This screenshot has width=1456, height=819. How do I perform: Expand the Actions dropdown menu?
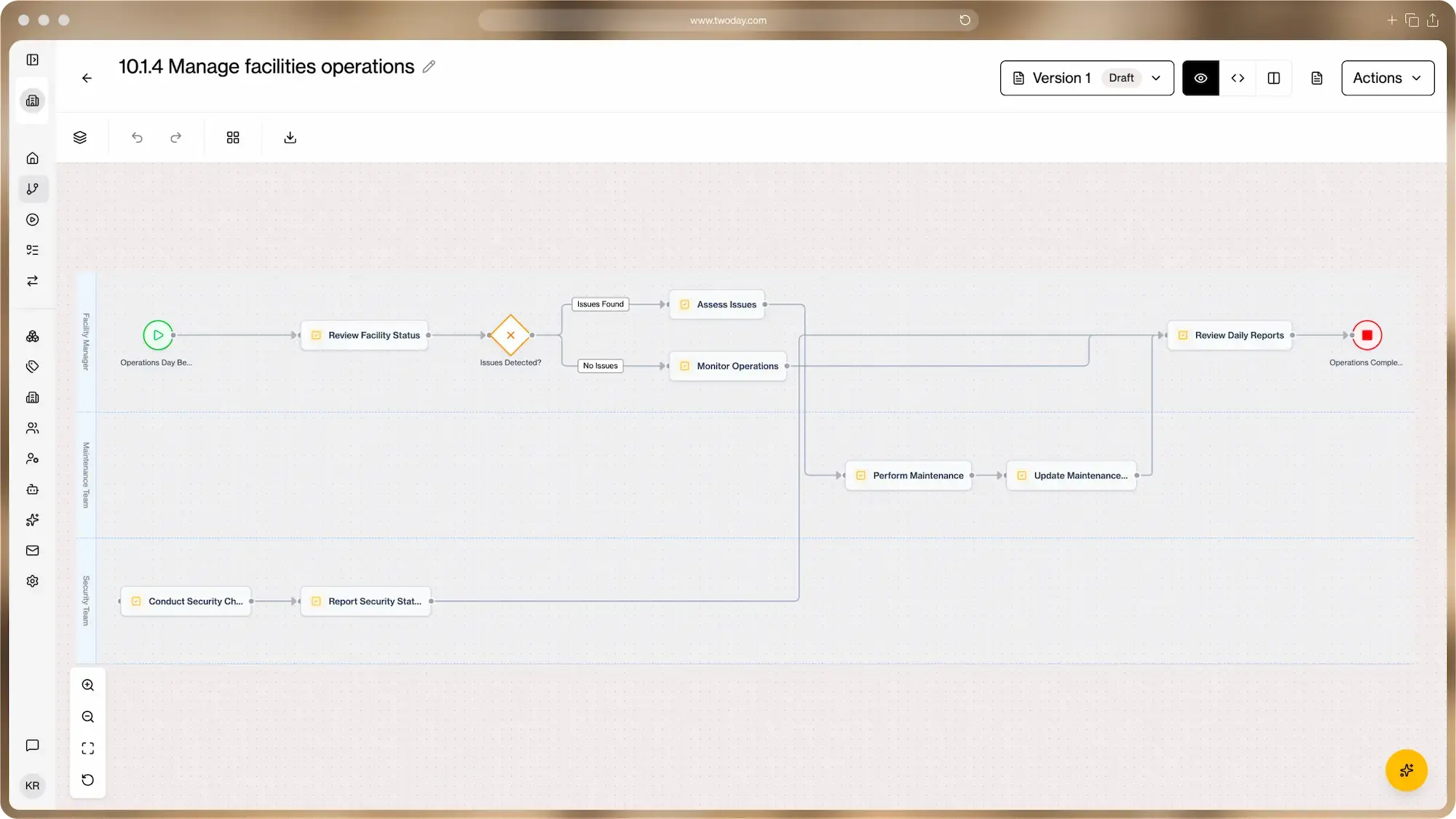point(1387,78)
